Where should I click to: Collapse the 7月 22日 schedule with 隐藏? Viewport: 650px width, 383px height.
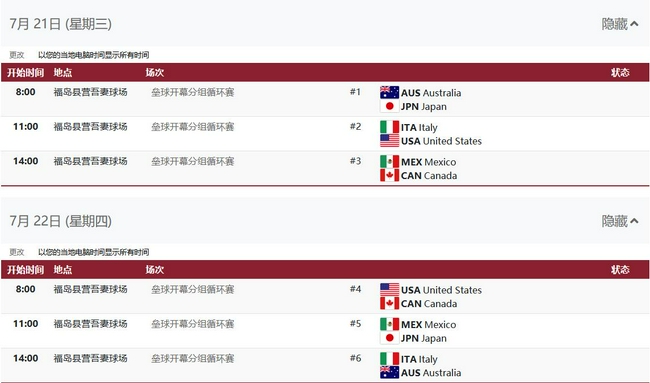[x=620, y=221]
